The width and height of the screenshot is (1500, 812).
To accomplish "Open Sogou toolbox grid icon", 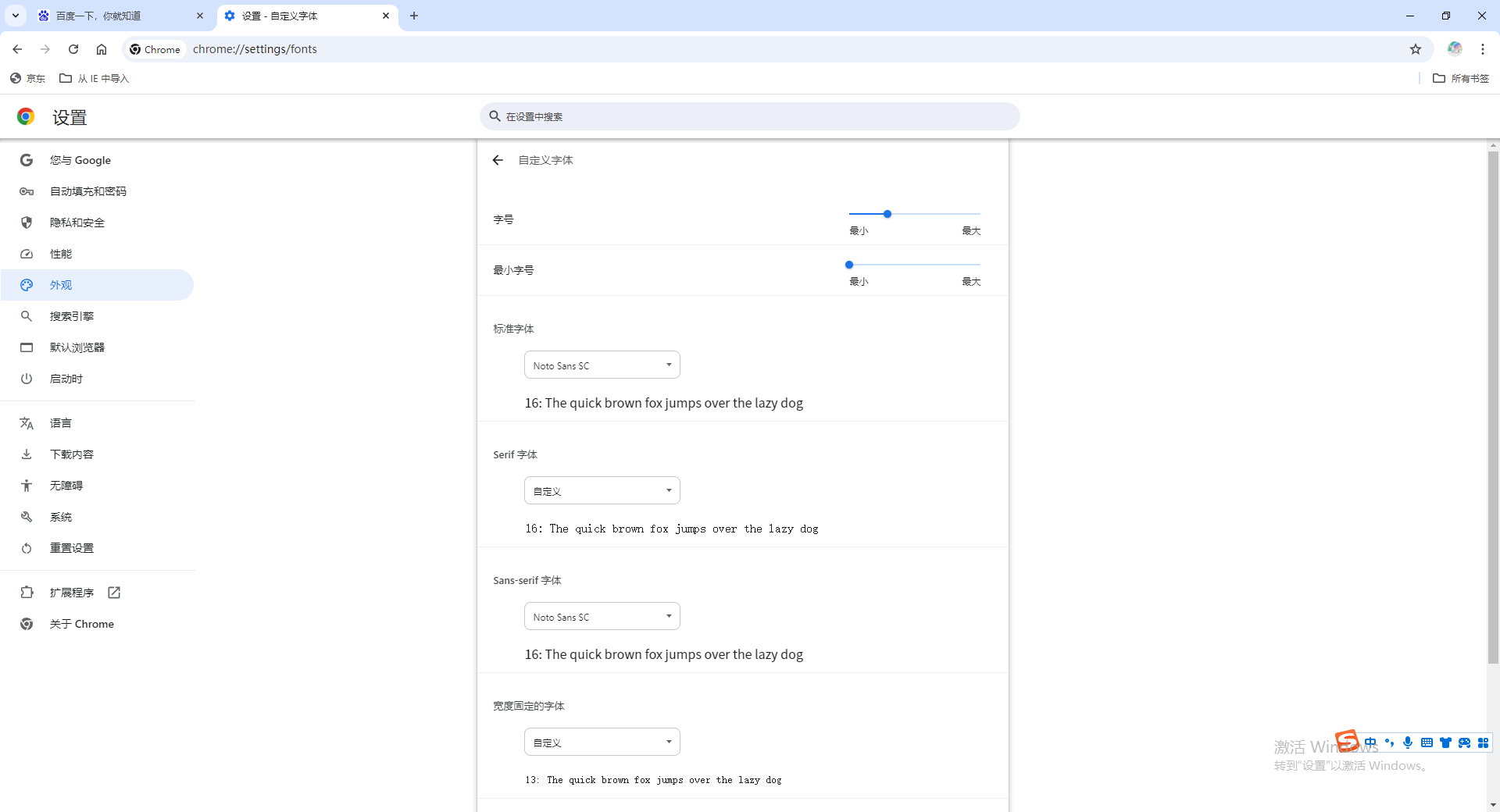I will 1483,743.
